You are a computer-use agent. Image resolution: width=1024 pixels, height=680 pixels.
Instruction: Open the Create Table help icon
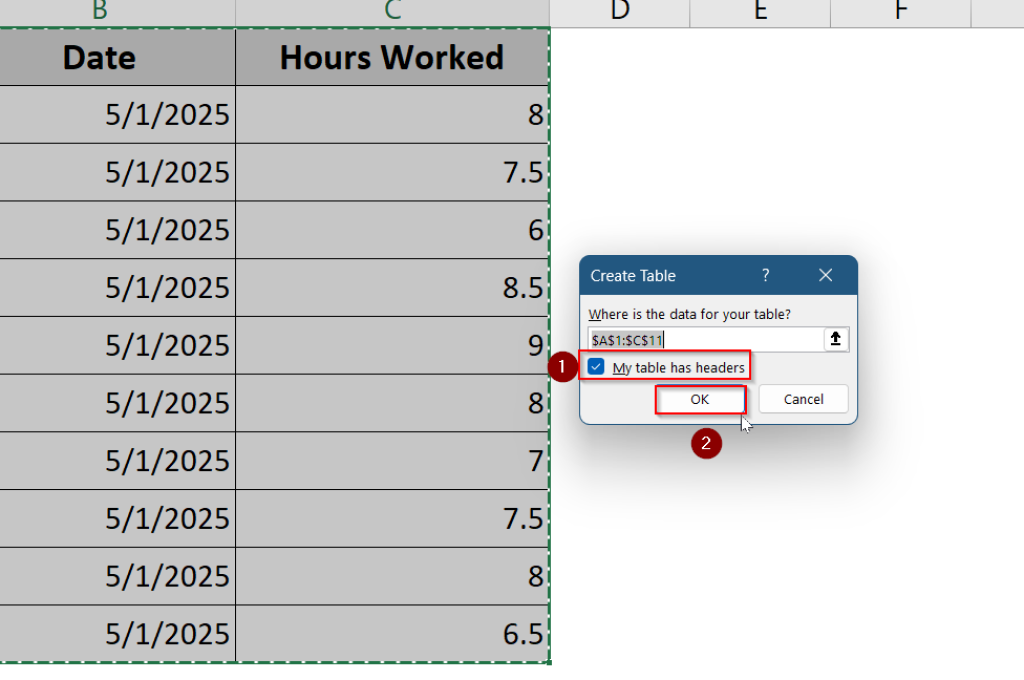coord(766,275)
